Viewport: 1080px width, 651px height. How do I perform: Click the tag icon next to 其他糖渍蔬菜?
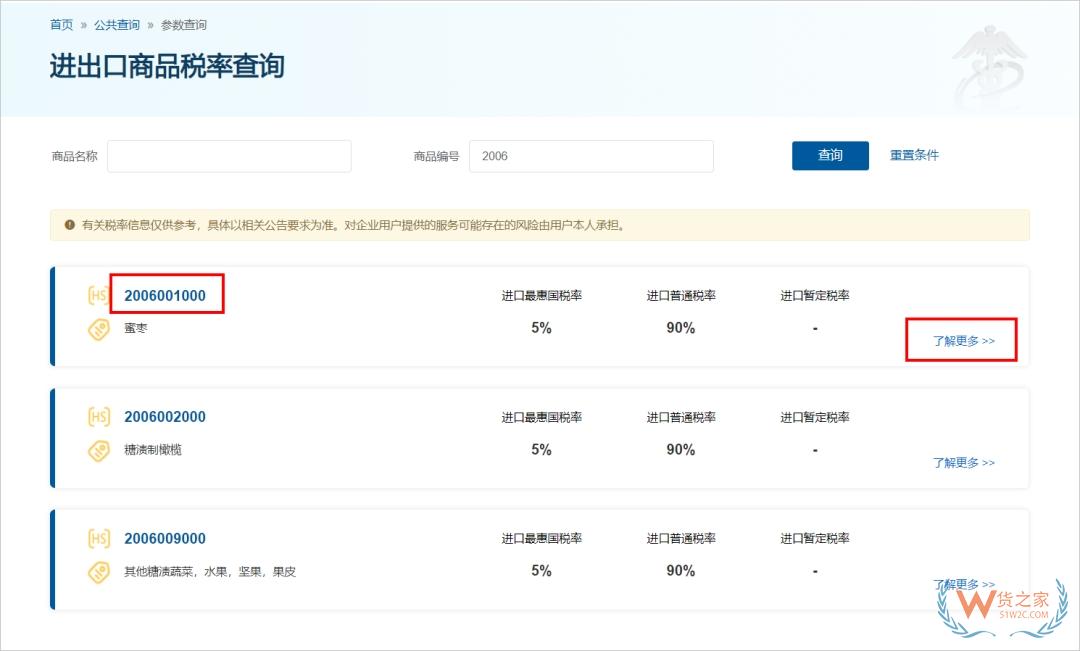tap(98, 573)
